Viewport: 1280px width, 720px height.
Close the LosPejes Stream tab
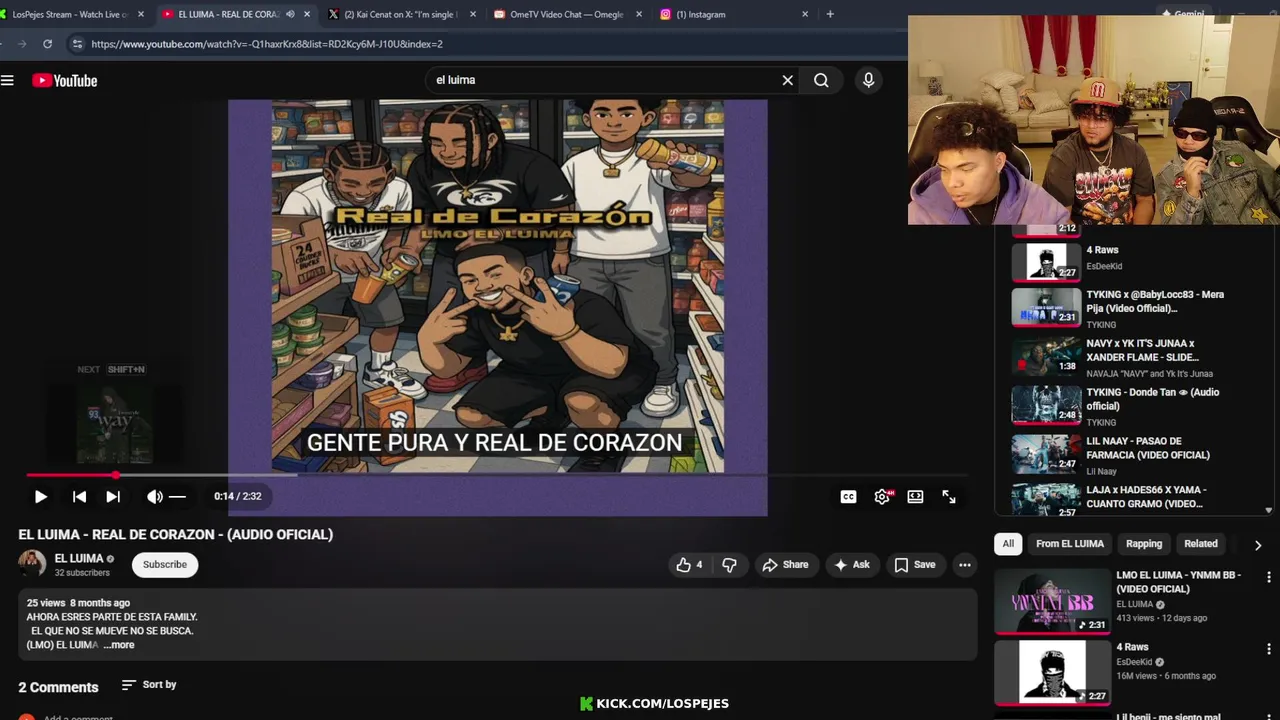coord(140,14)
